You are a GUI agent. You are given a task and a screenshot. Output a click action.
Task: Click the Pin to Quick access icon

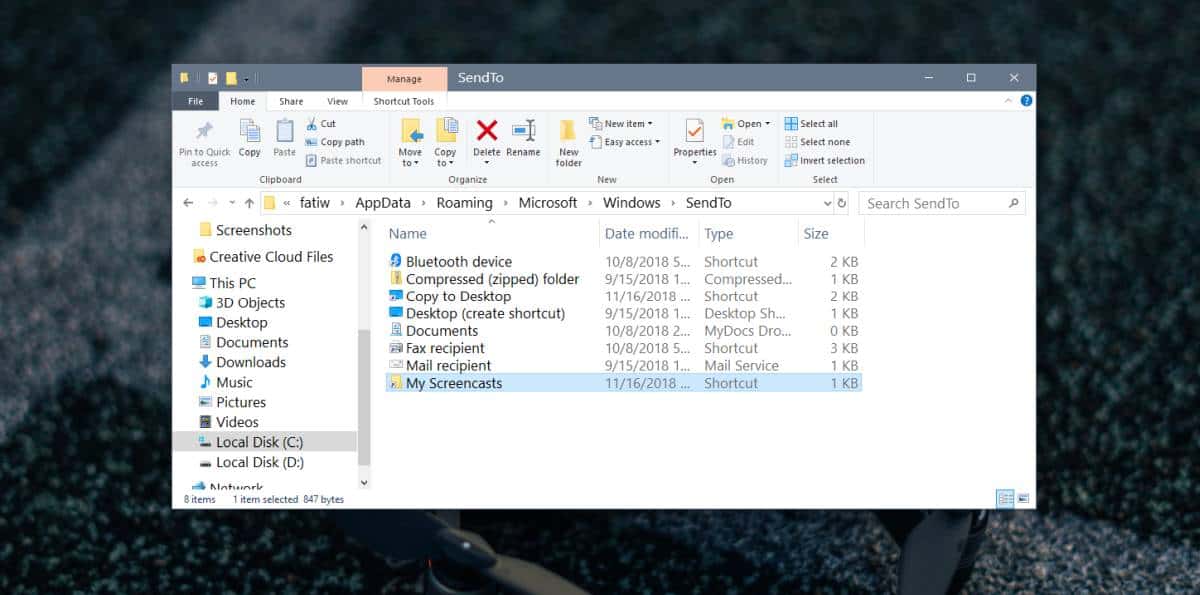204,131
